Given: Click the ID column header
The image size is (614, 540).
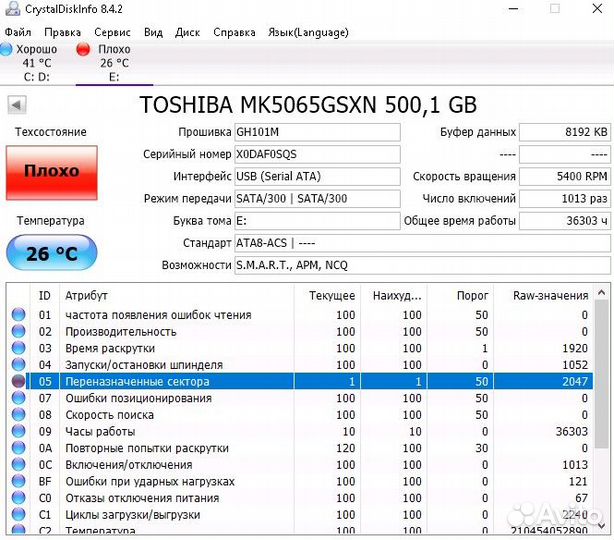Looking at the screenshot, I should 45,296.
